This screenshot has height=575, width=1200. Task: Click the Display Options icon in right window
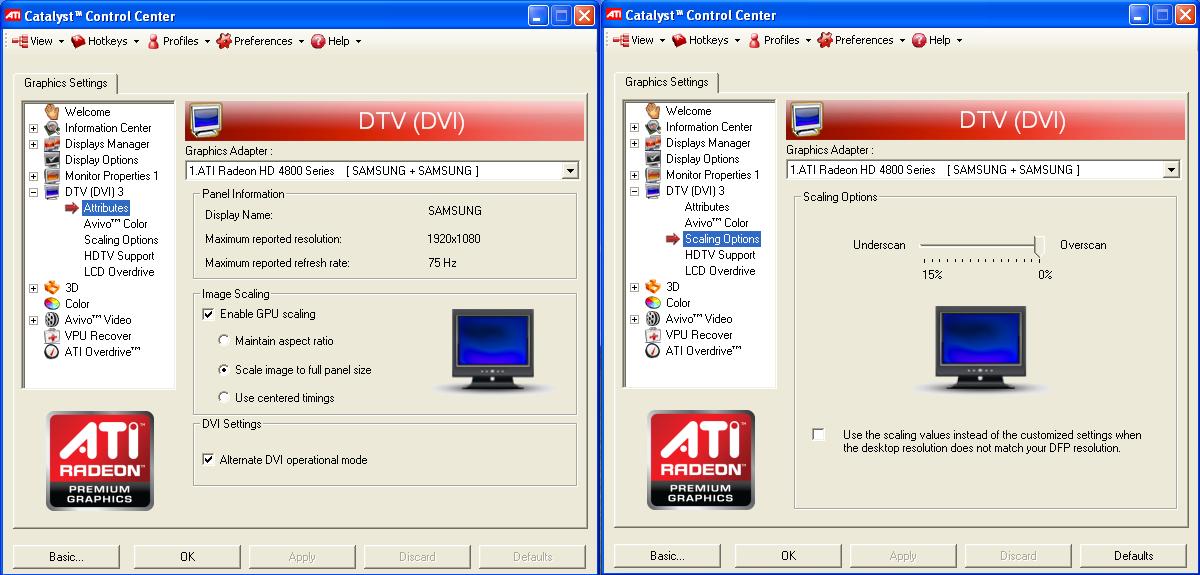pyautogui.click(x=653, y=159)
